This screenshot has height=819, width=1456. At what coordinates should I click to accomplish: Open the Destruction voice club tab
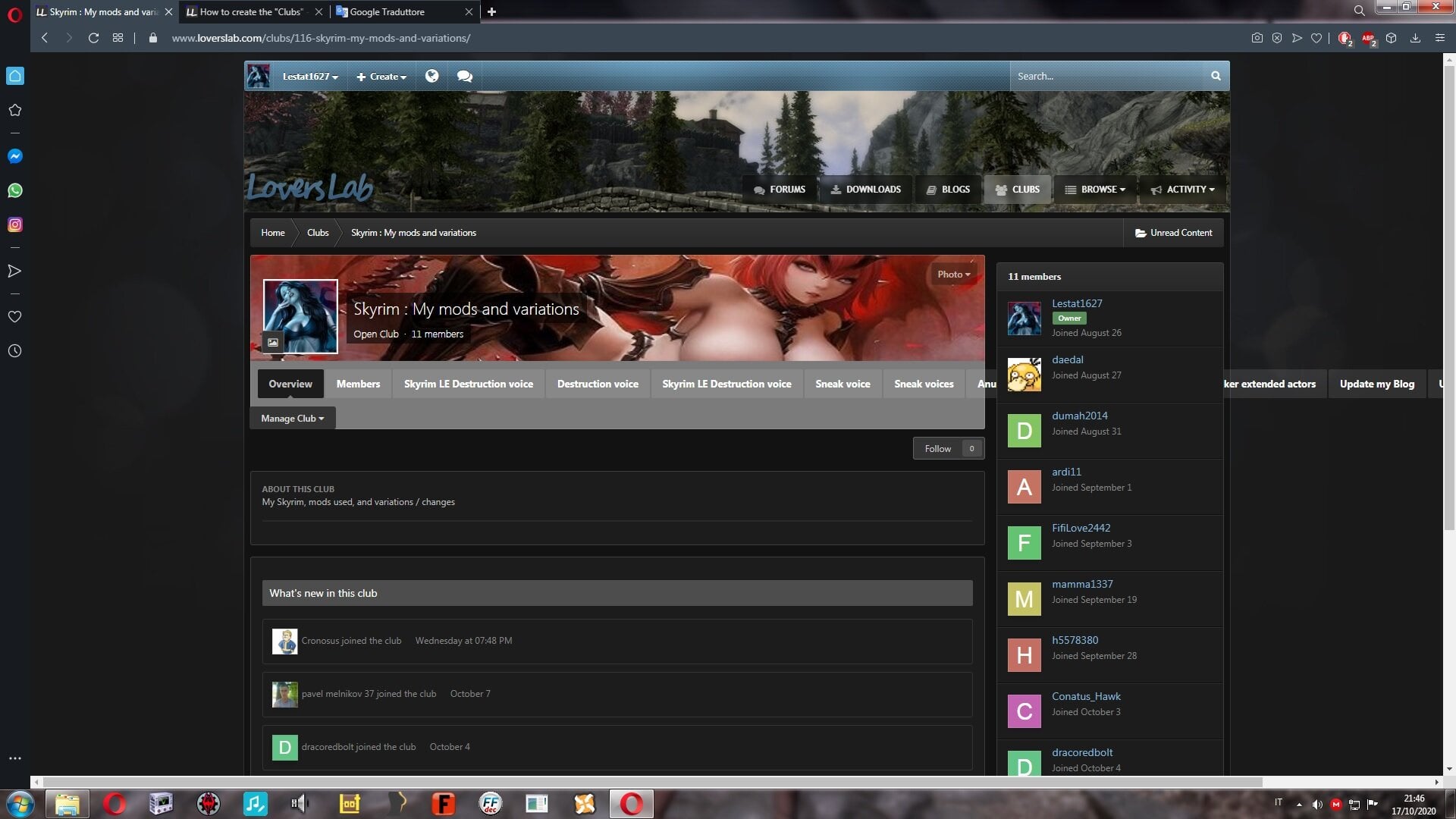[x=598, y=384]
